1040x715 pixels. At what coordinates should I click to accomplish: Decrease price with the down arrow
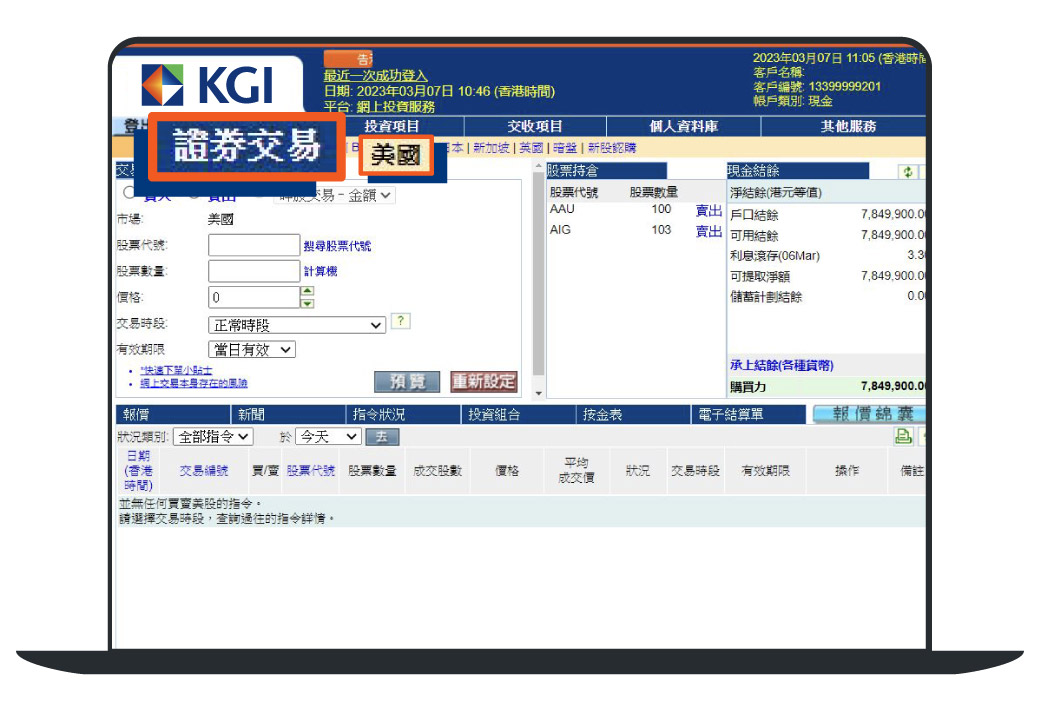307,303
